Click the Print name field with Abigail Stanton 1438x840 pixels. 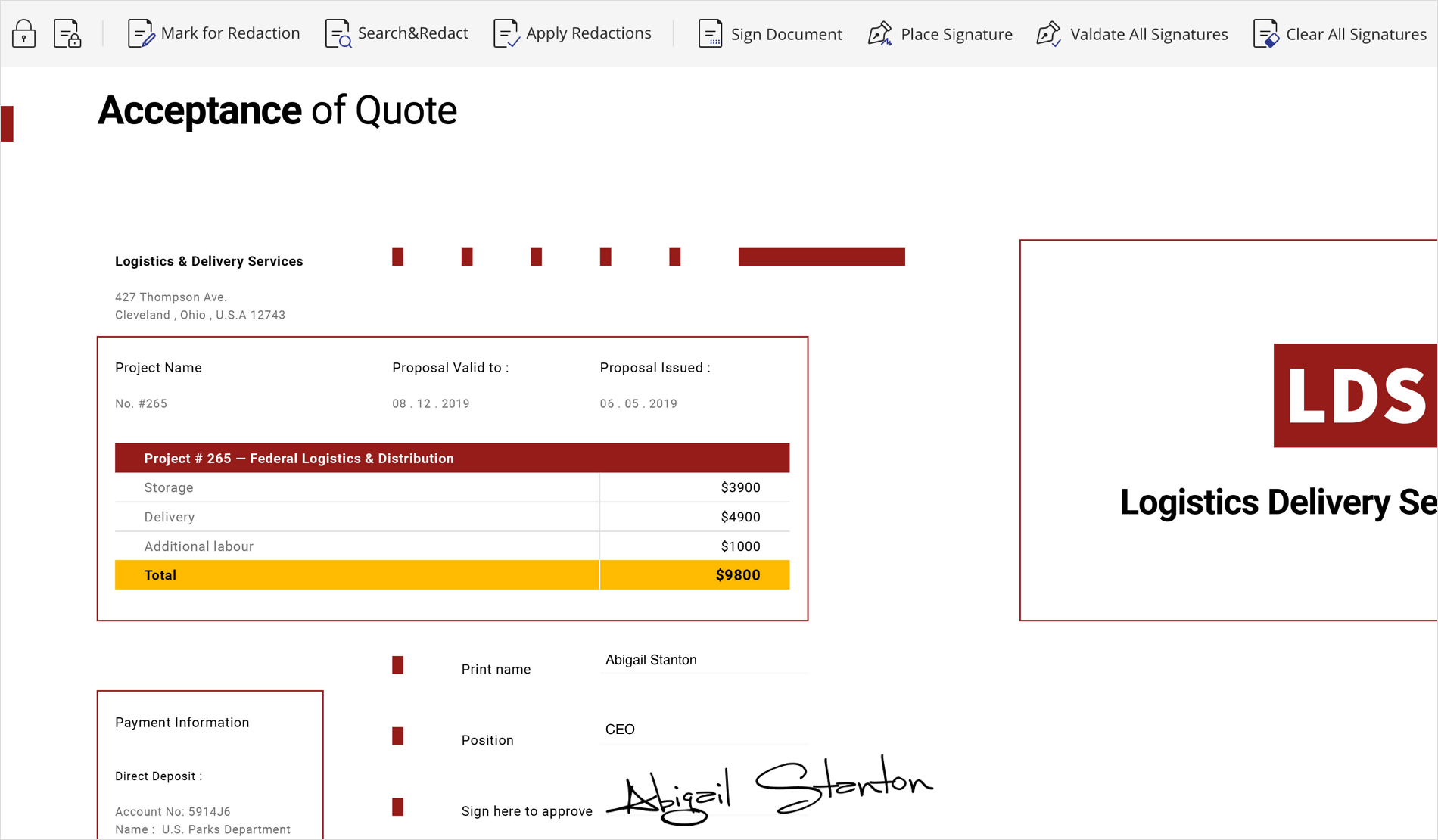(704, 661)
